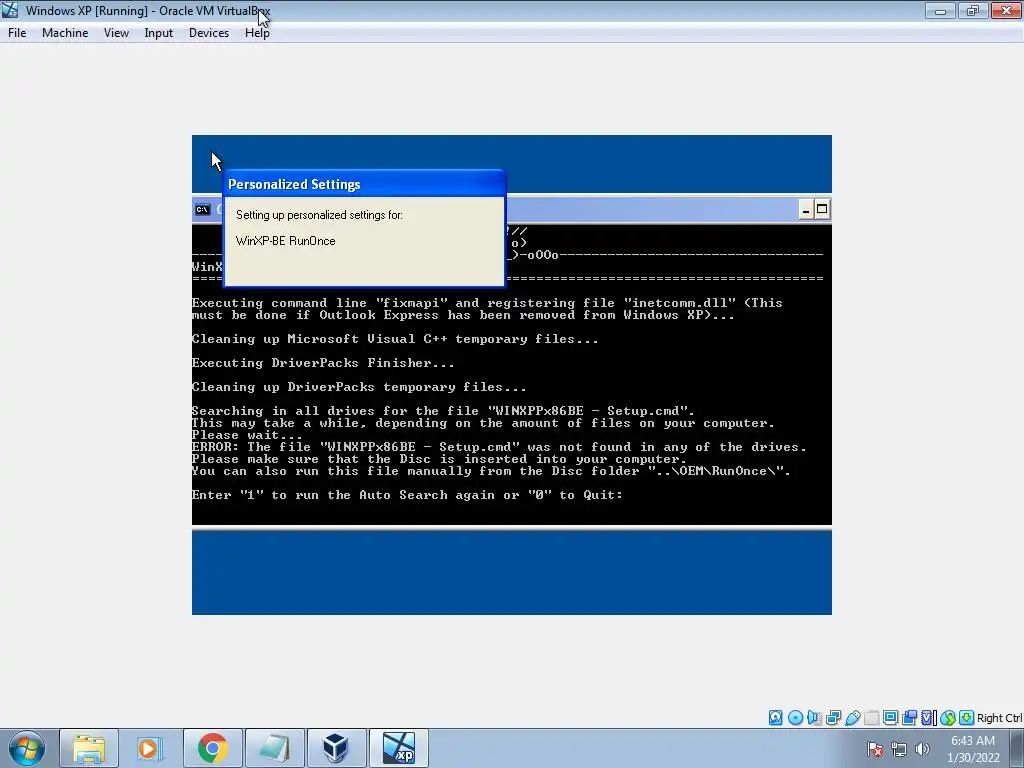Minimize the VirtualBox window
The image size is (1024, 768).
[x=940, y=10]
